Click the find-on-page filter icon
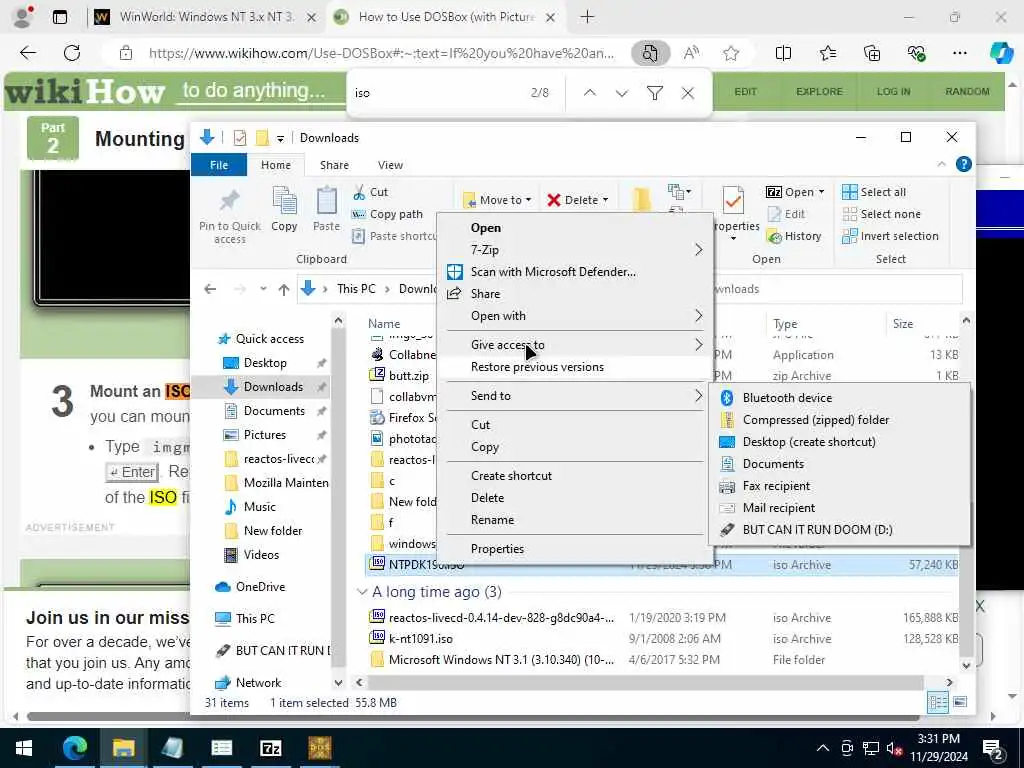 pyautogui.click(x=654, y=93)
